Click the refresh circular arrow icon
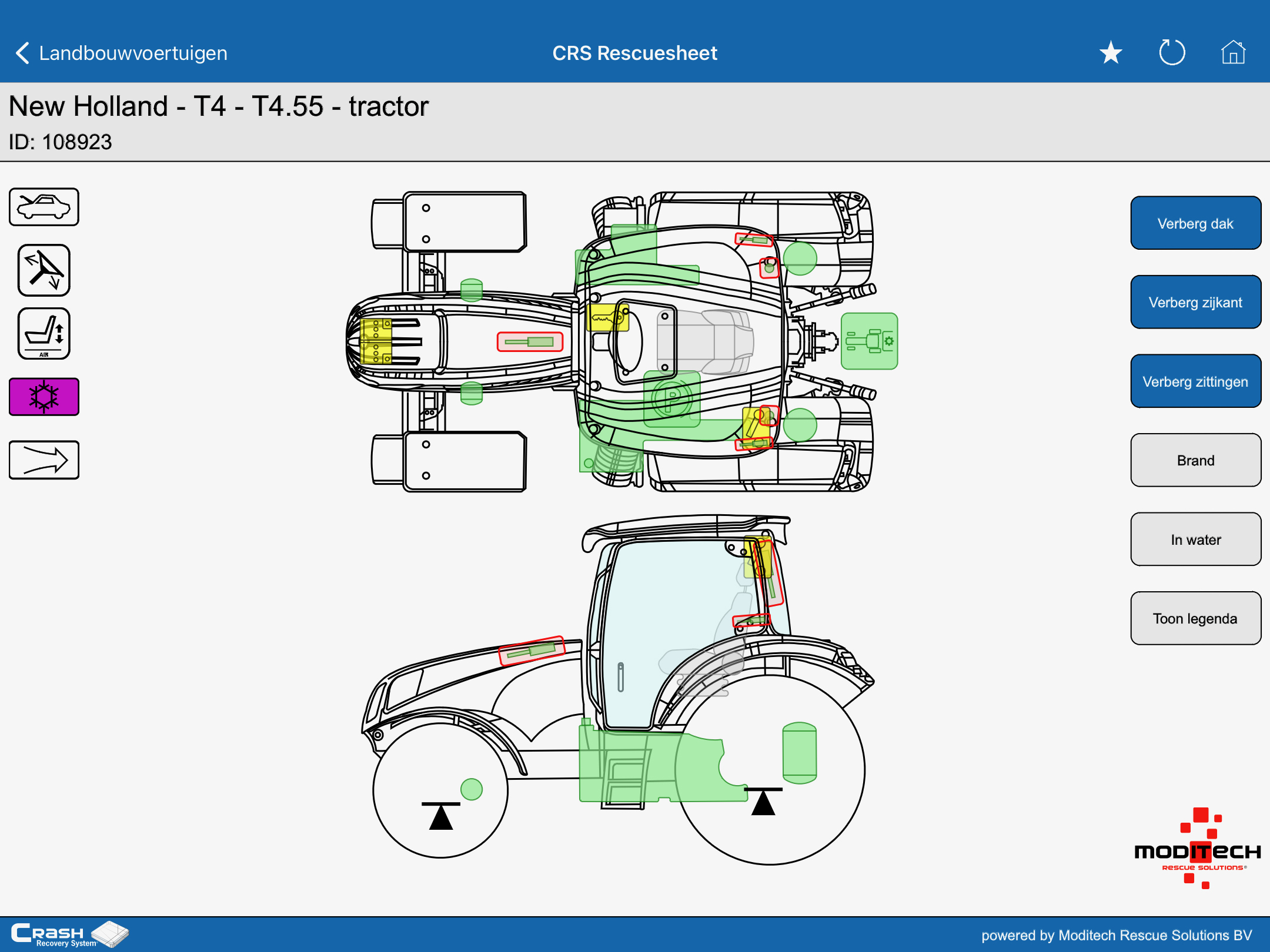The image size is (1270, 952). point(1172,53)
